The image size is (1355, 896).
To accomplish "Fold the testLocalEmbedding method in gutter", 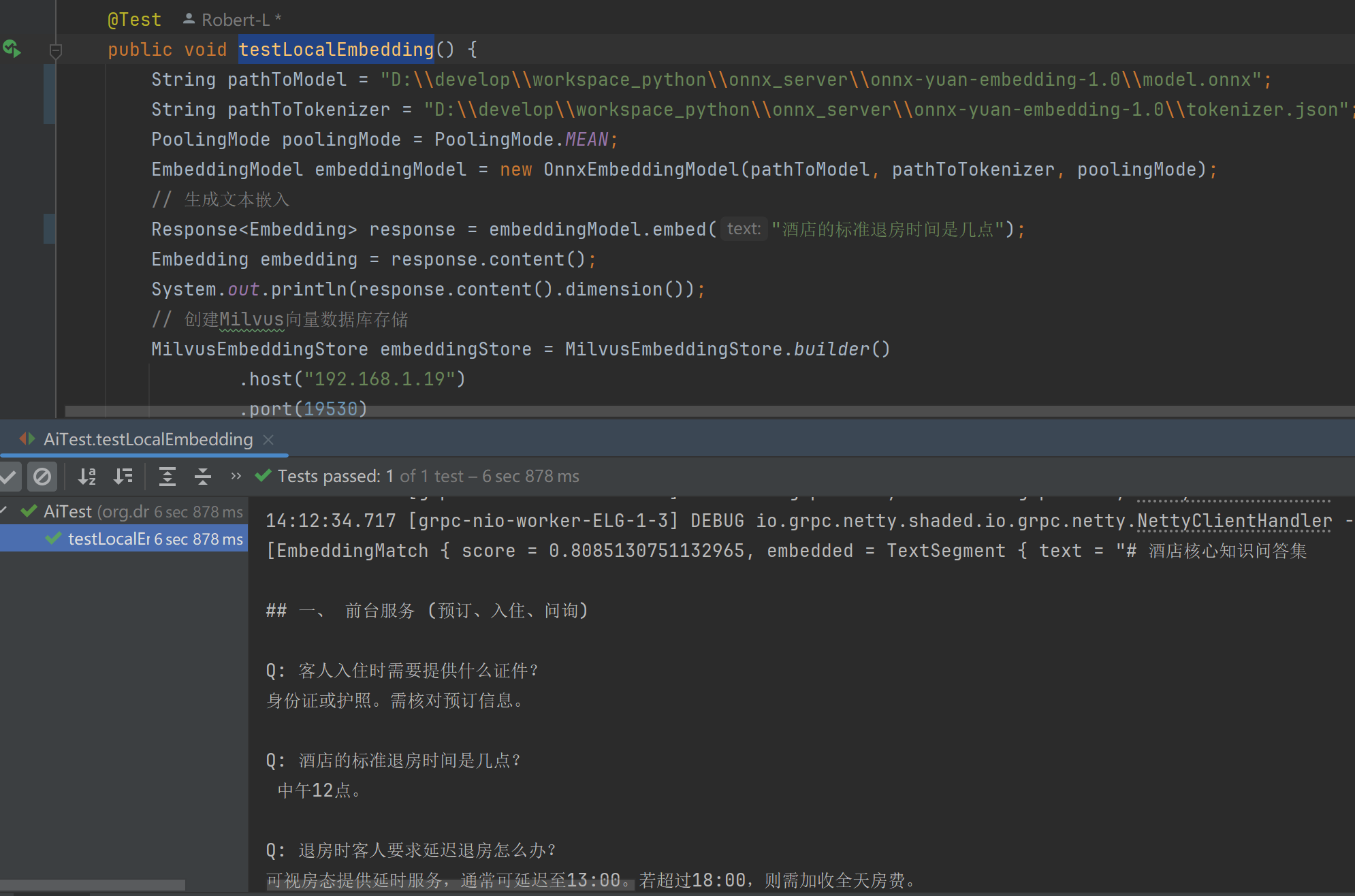I will coord(56,50).
